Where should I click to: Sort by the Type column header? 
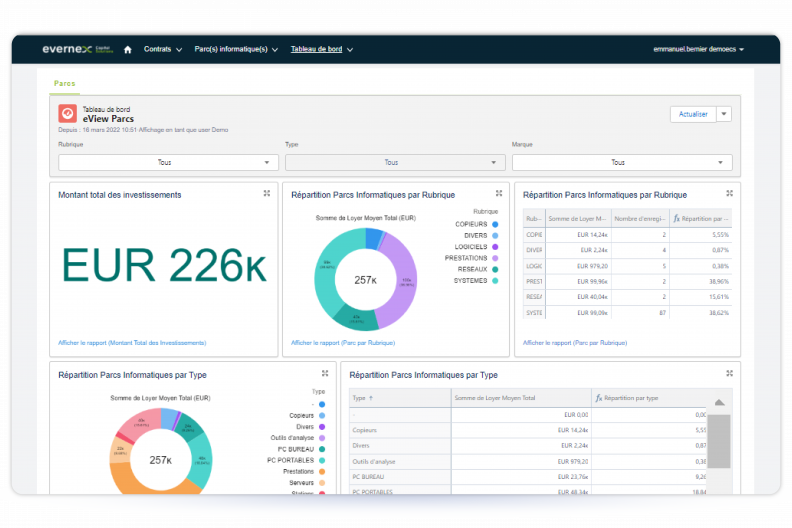(400, 398)
